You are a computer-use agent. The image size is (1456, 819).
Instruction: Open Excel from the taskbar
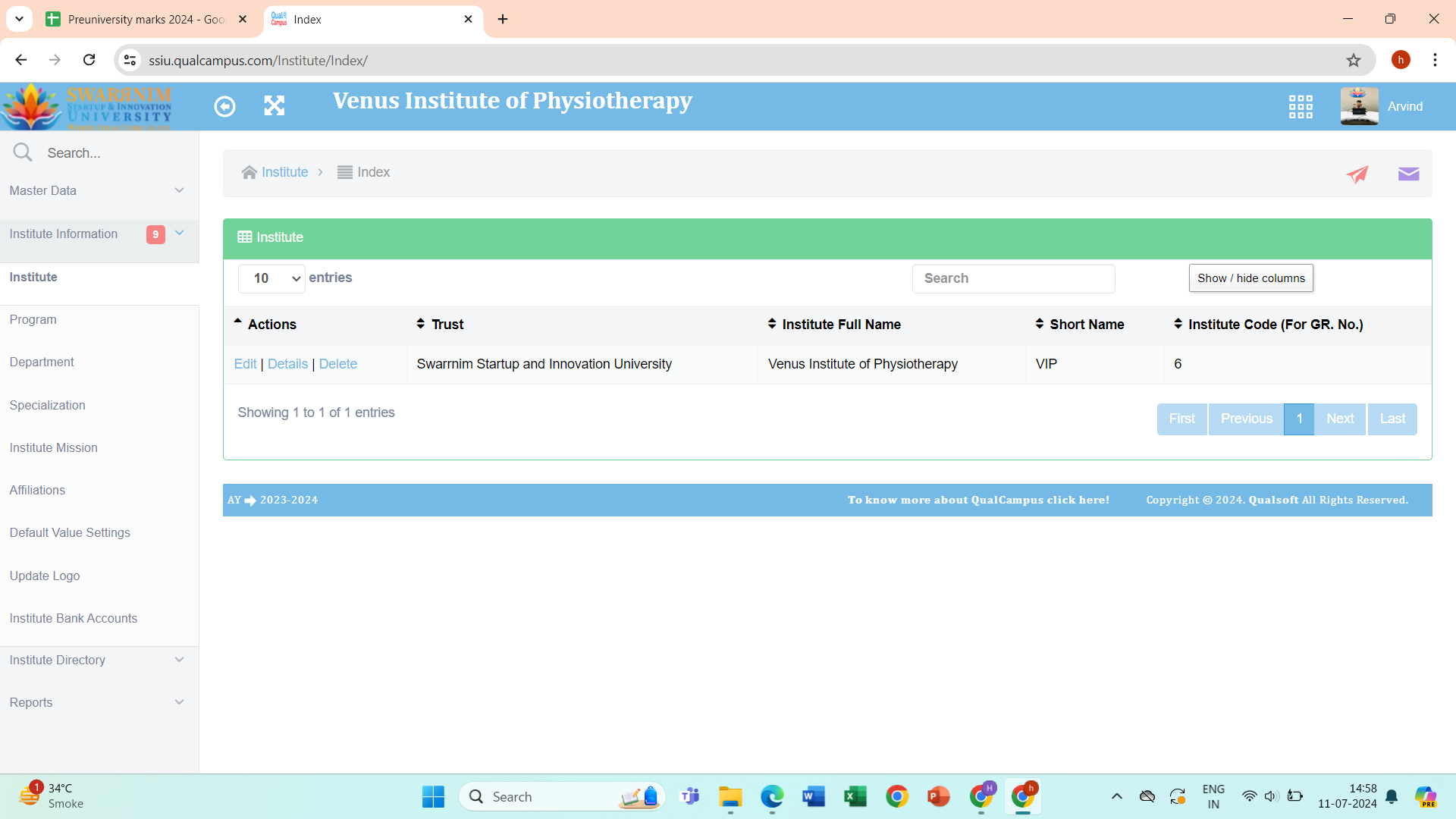pos(855,796)
